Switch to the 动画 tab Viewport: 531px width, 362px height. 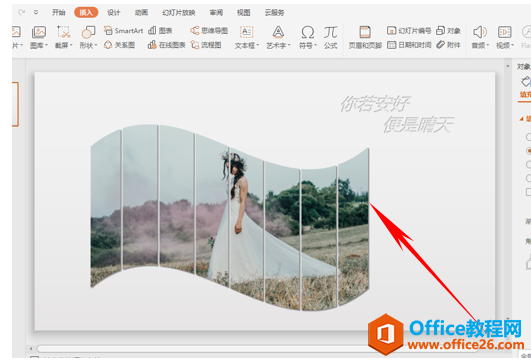click(x=141, y=13)
